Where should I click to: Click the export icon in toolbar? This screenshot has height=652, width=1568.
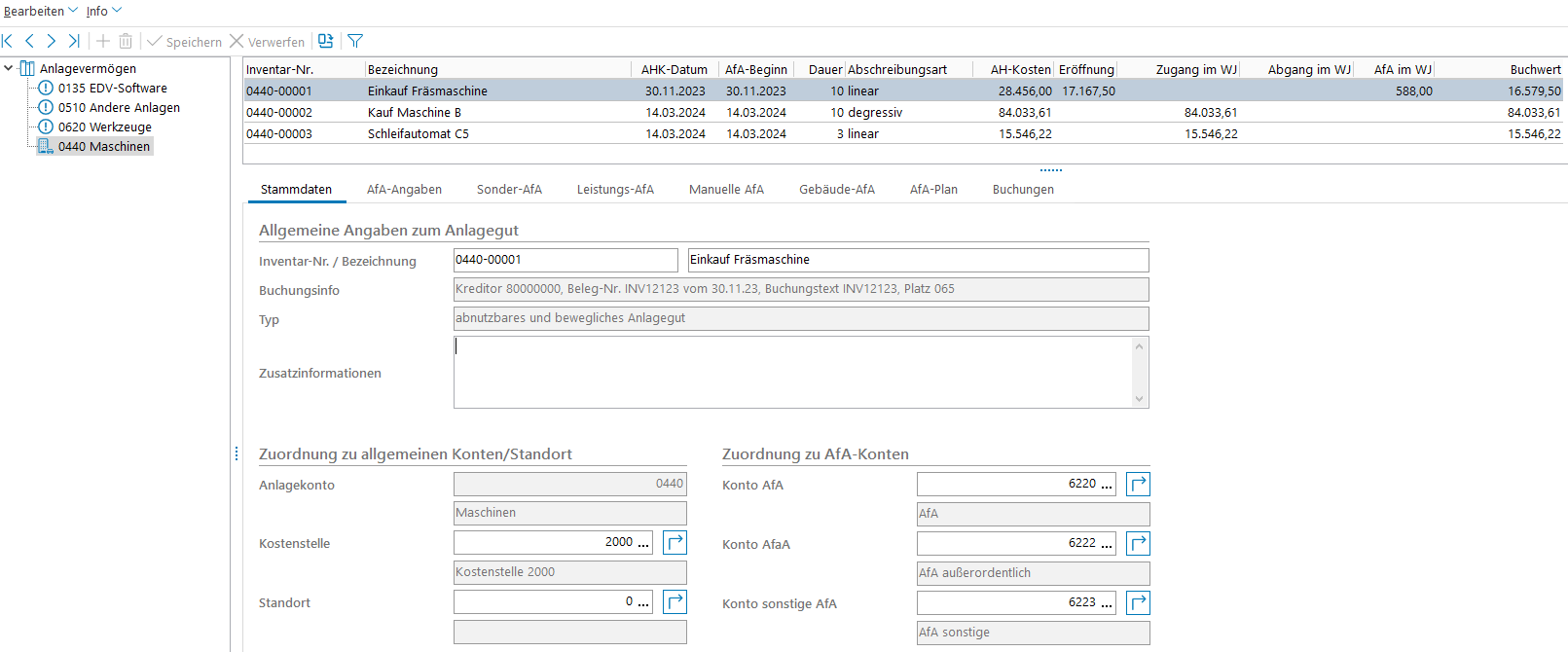pos(326,41)
